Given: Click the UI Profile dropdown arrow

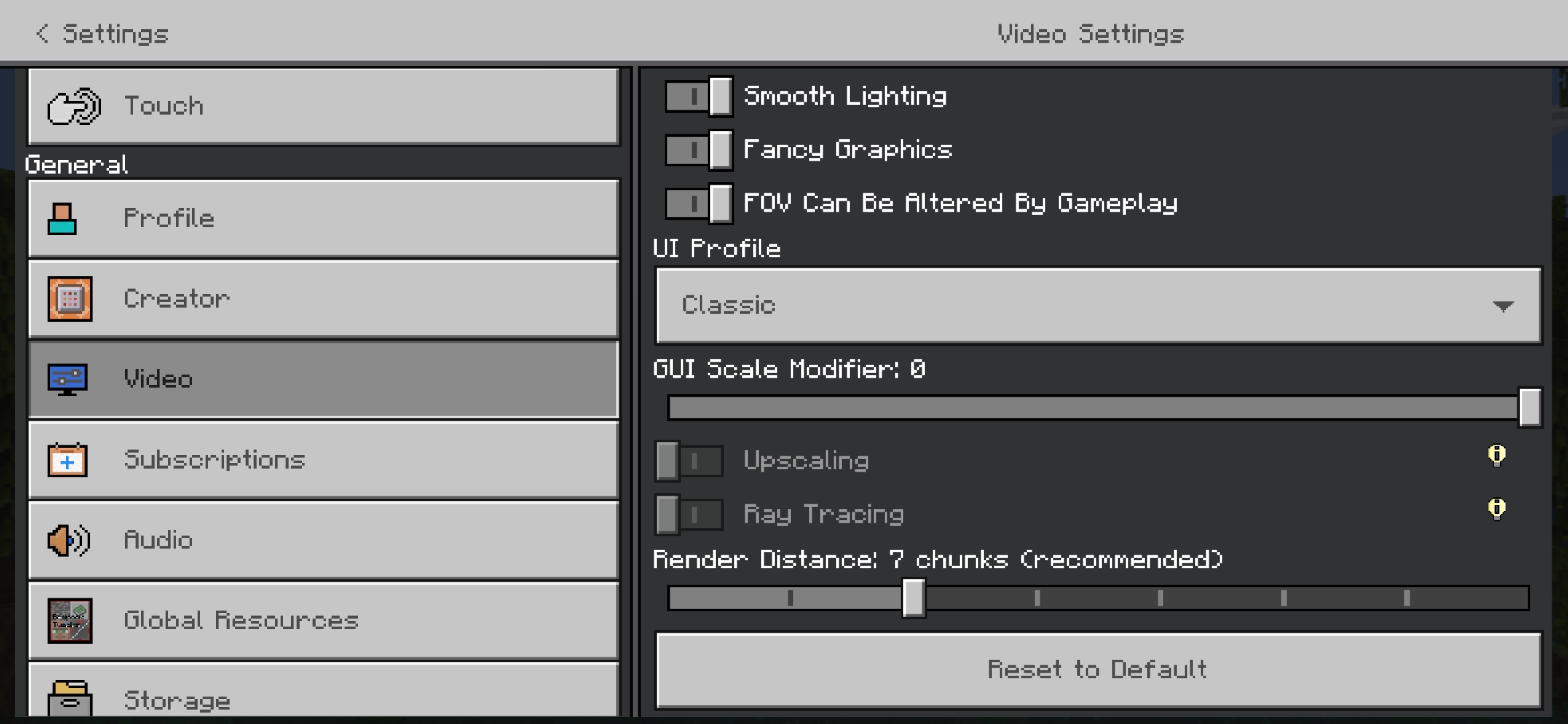Looking at the screenshot, I should coord(1503,306).
